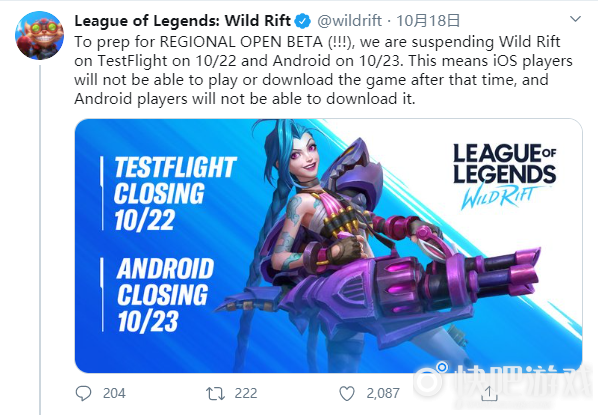Click the ANDROID CLOSING 10/23 banner text
This screenshot has height=415, width=598.
click(166, 295)
